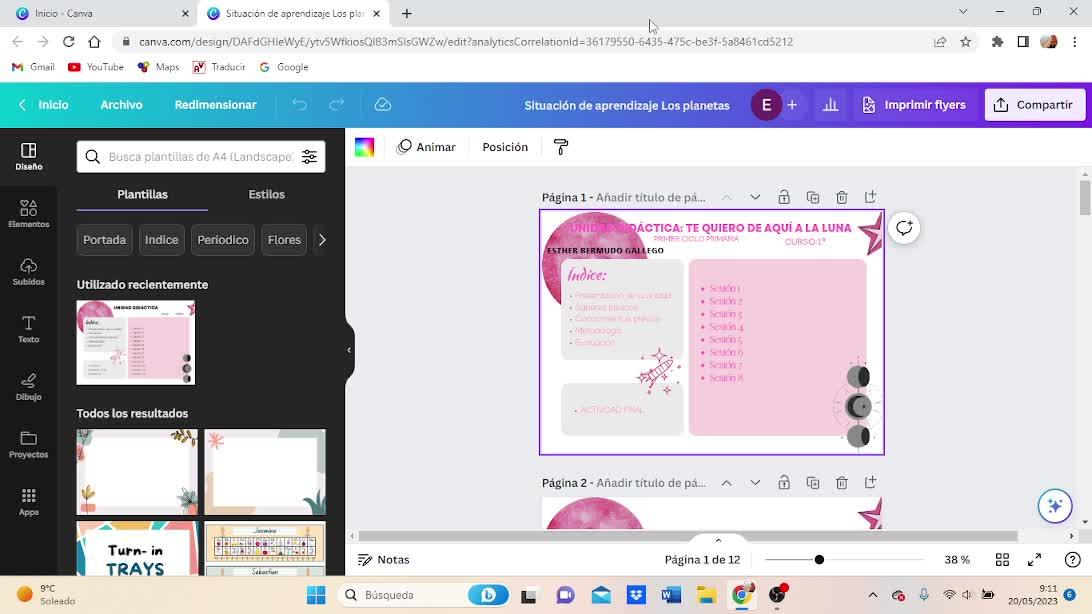
Task: Lock Página 1 with the padlock icon
Action: pos(784,197)
